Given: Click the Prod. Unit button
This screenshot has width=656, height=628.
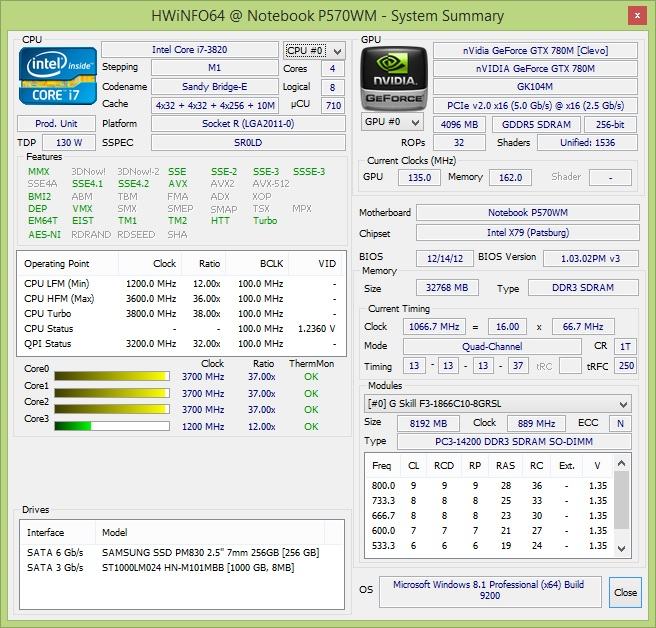Looking at the screenshot, I should coord(56,124).
